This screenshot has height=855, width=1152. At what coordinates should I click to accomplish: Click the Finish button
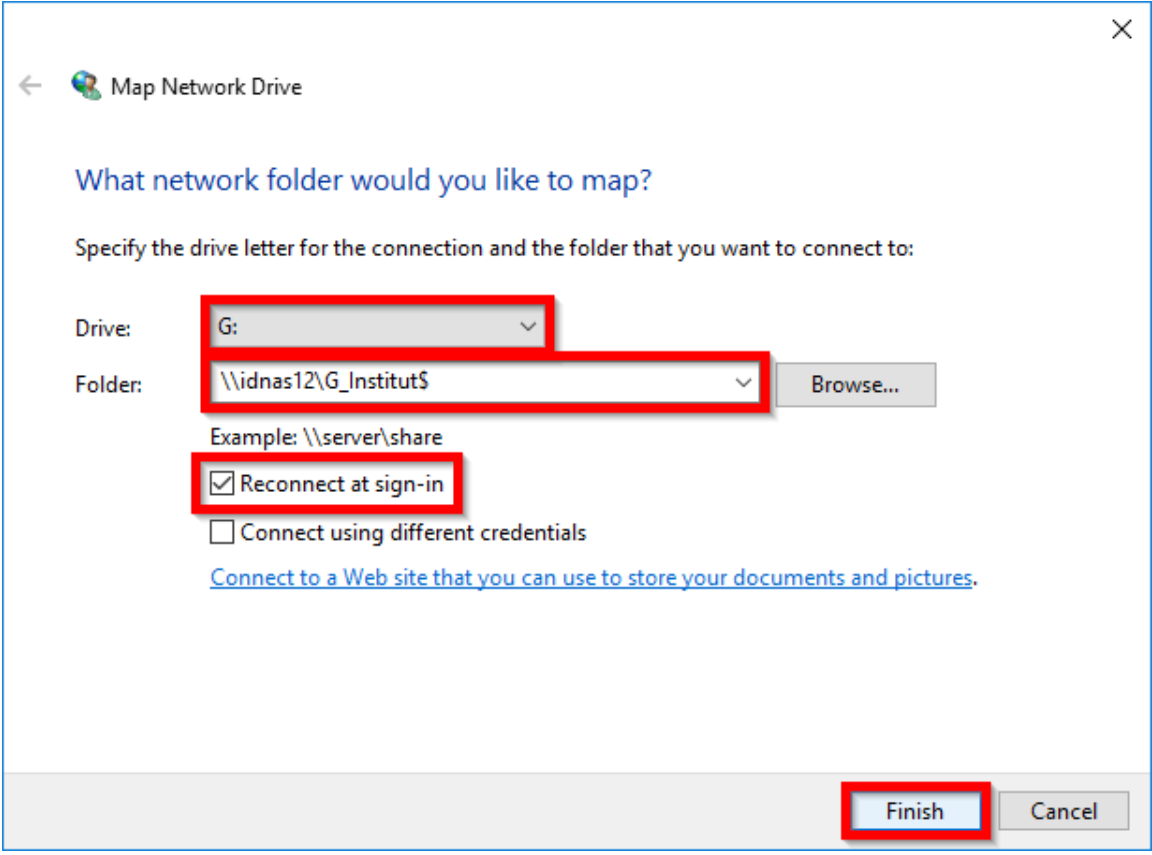914,811
